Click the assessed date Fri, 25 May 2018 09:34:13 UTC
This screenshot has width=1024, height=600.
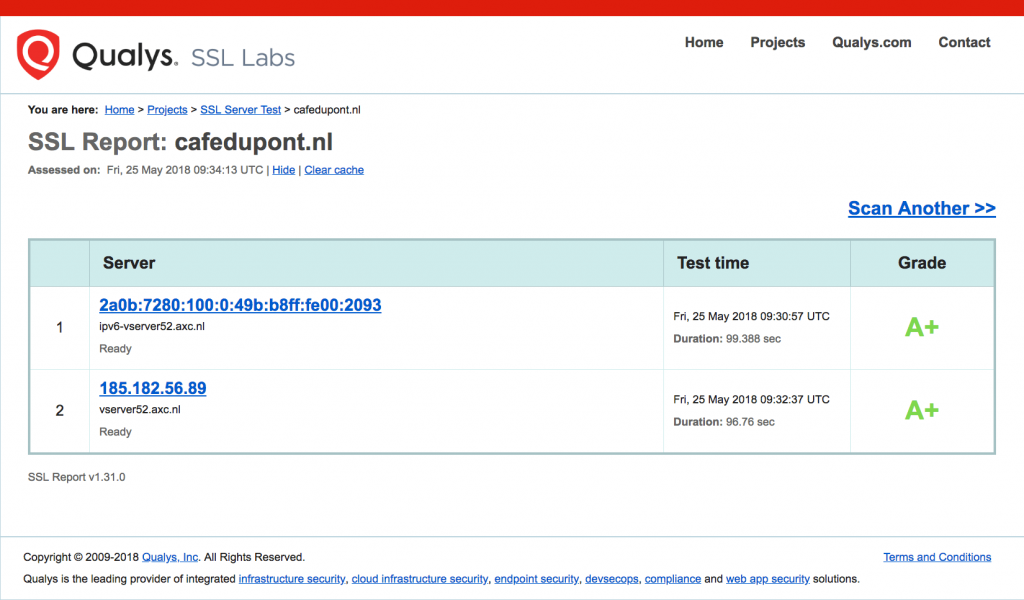[185, 170]
